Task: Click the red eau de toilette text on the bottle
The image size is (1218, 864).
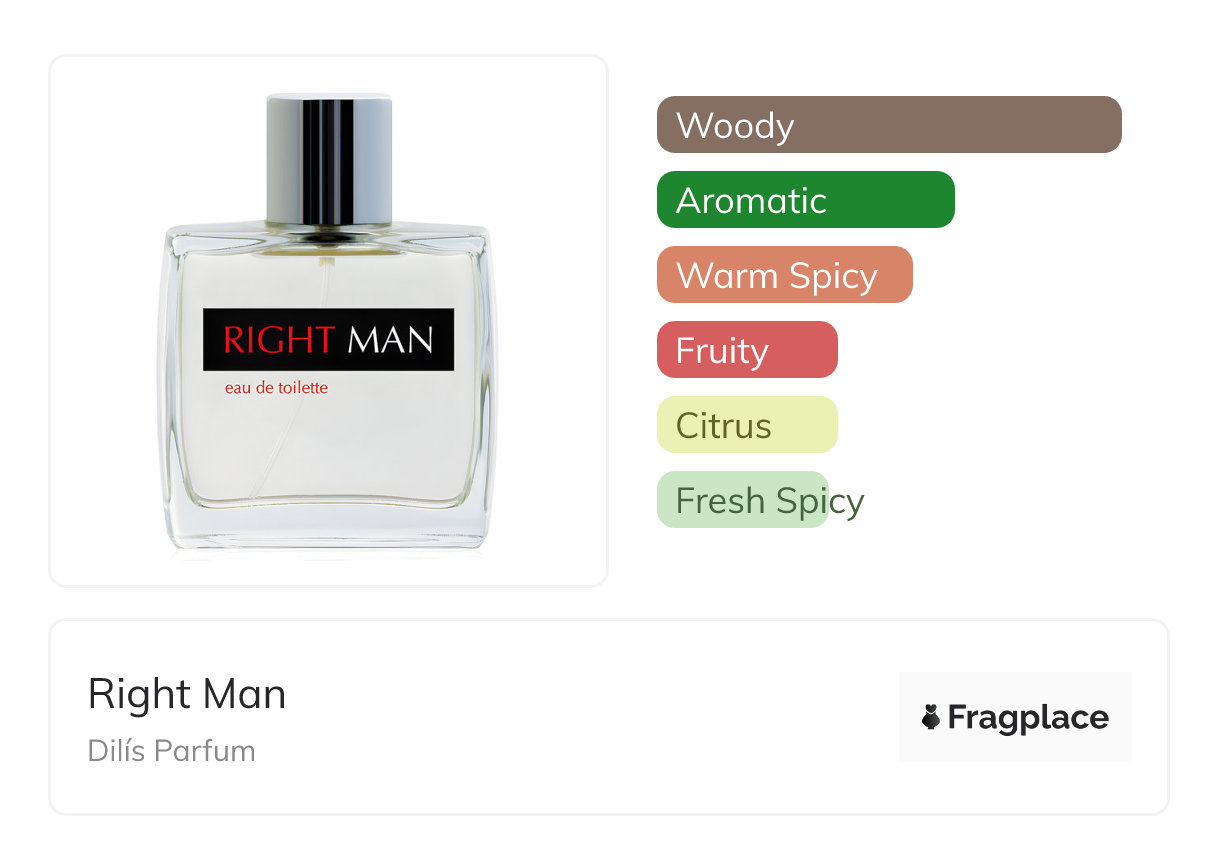Action: 277,388
